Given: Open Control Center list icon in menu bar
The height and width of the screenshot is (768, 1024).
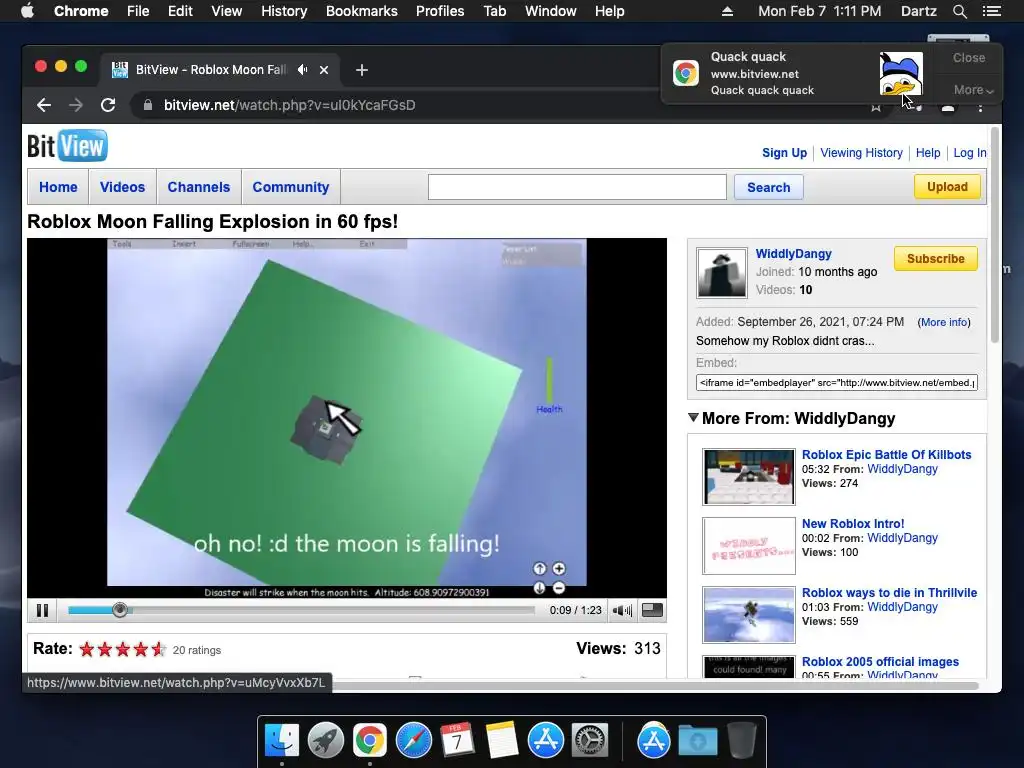Looking at the screenshot, I should click(991, 11).
